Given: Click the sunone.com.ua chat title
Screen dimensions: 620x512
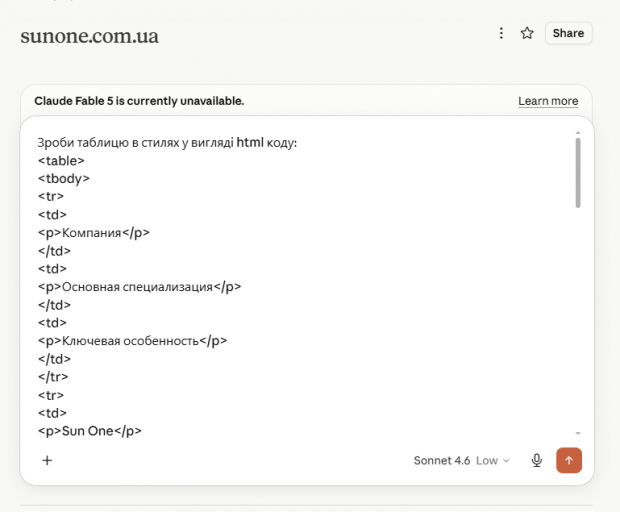Looking at the screenshot, I should coord(90,36).
